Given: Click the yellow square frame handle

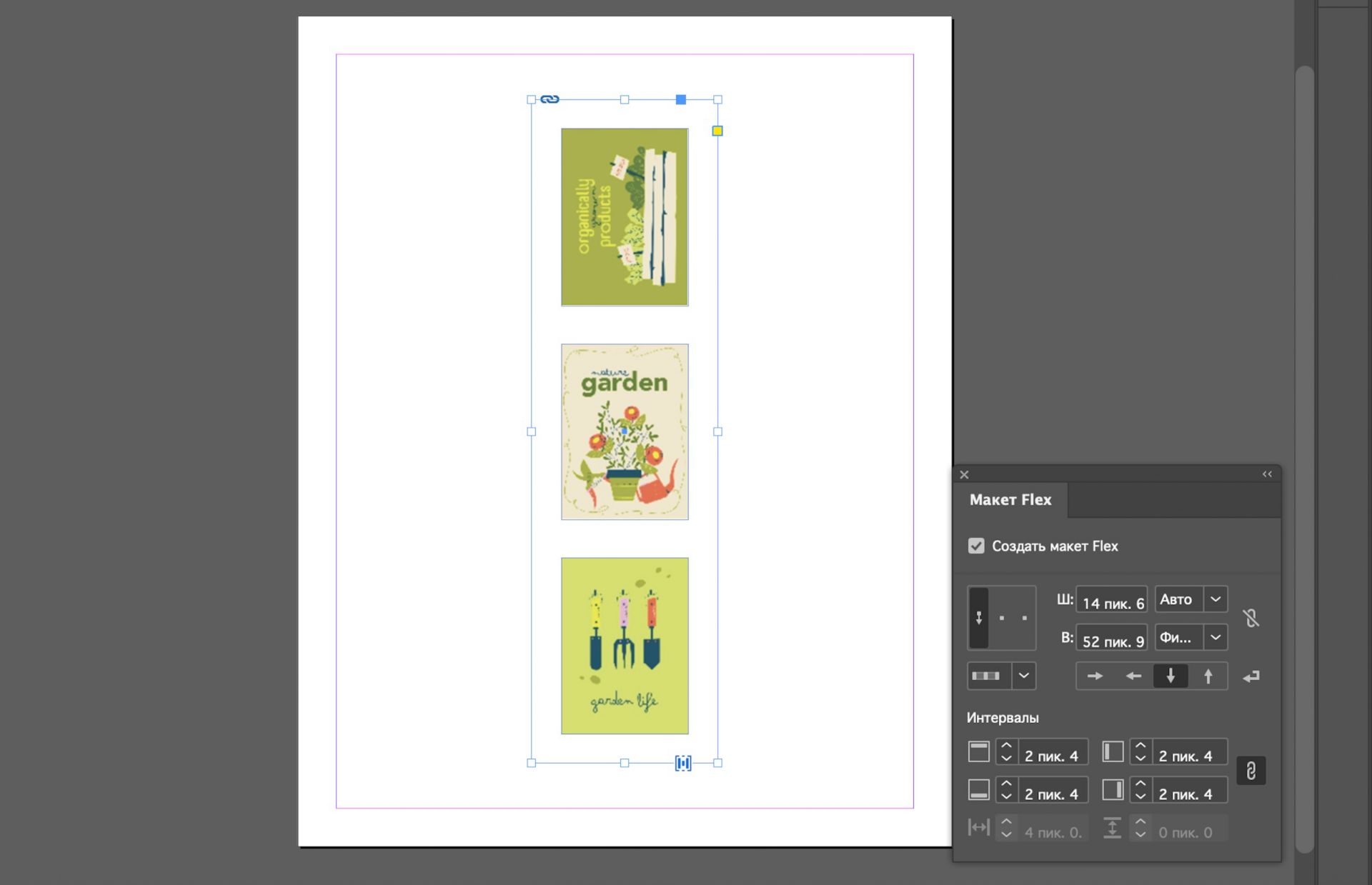Looking at the screenshot, I should coord(717,131).
